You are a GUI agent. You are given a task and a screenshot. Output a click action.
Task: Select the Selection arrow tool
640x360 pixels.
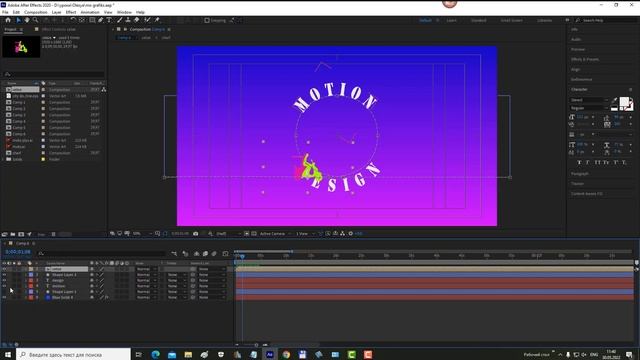[x=18, y=20]
